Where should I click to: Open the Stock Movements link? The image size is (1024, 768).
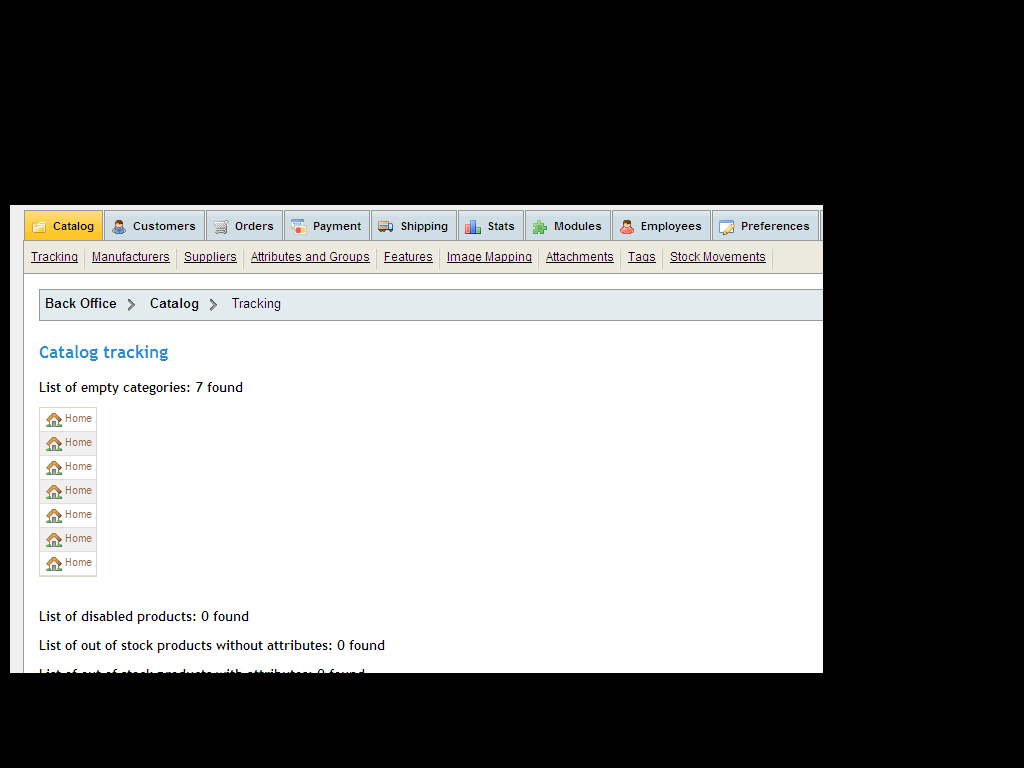coord(718,257)
